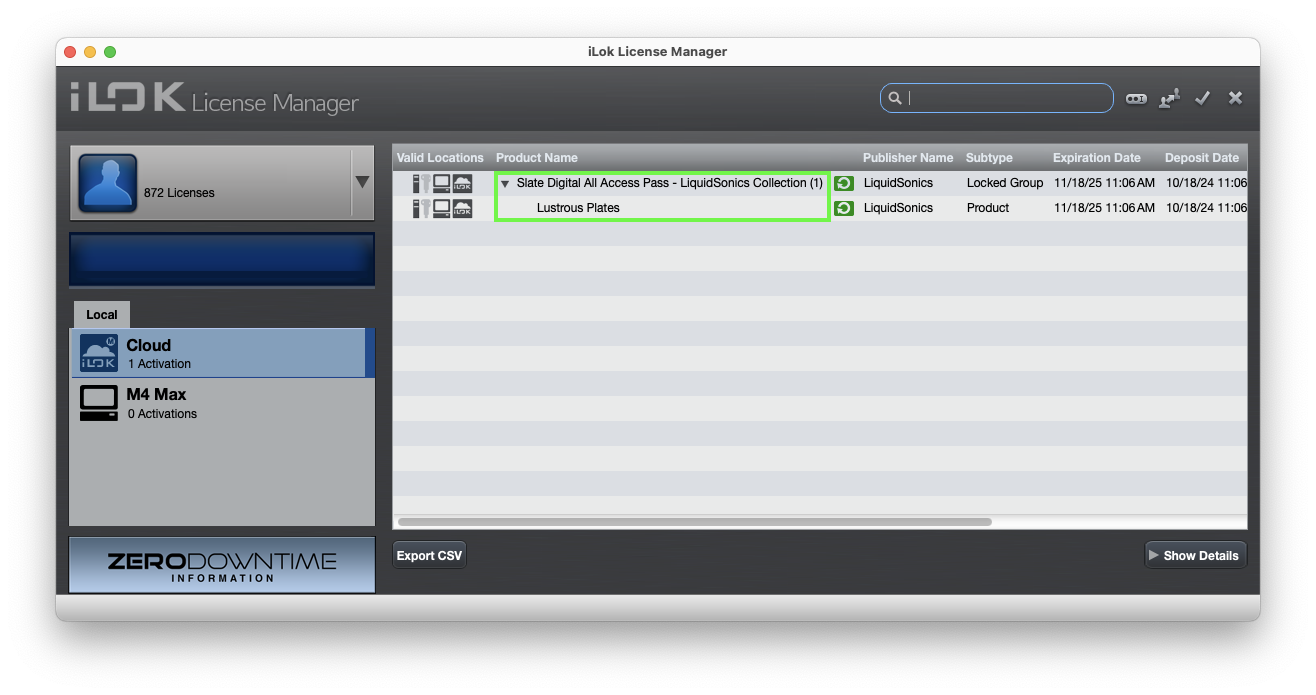The width and height of the screenshot is (1316, 695).
Task: Click expiration date in Lustrous Plates row
Action: click(1104, 208)
